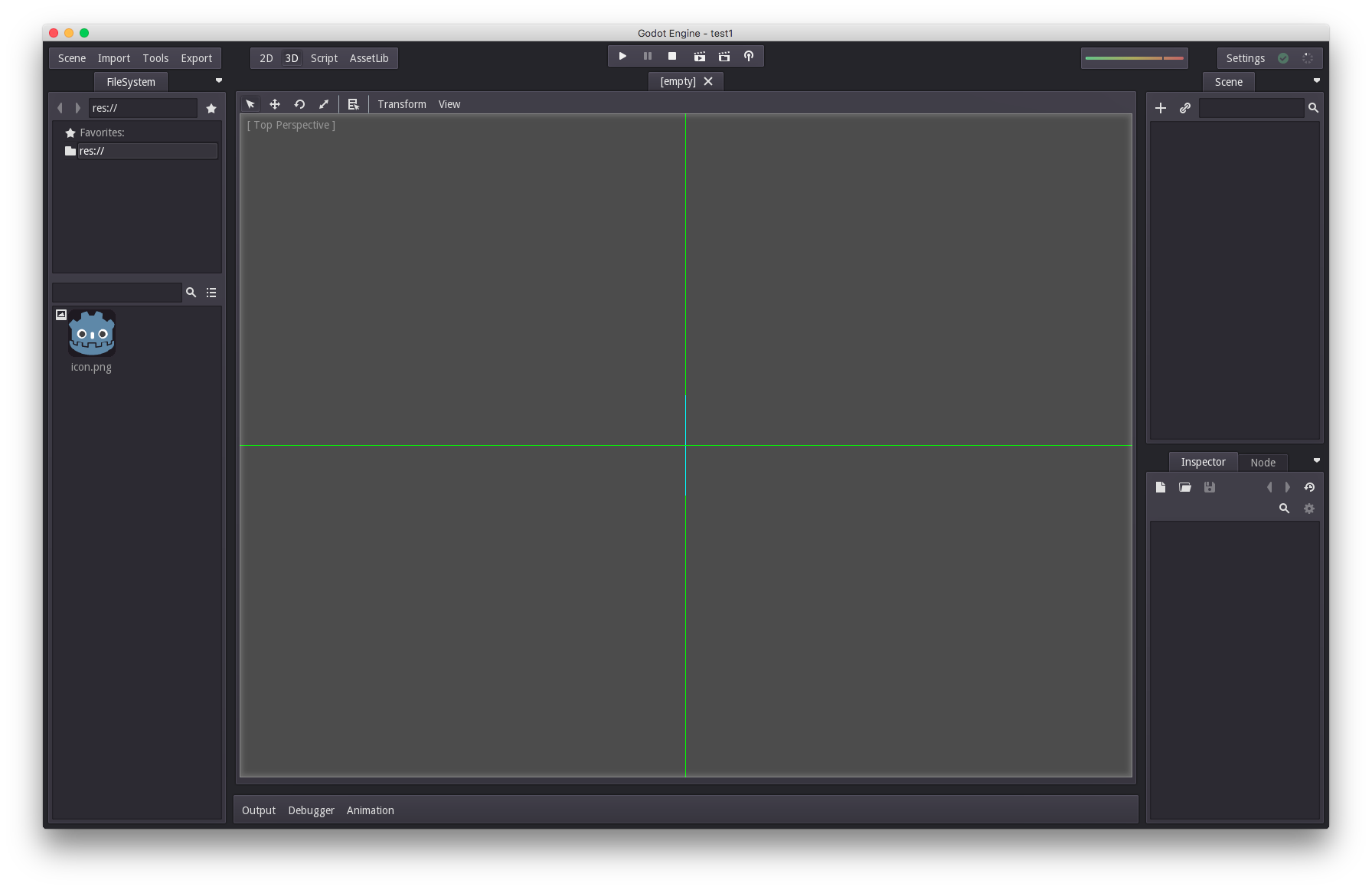Select the Select Mode arrow tool
The width and height of the screenshot is (1372, 890).
[250, 104]
